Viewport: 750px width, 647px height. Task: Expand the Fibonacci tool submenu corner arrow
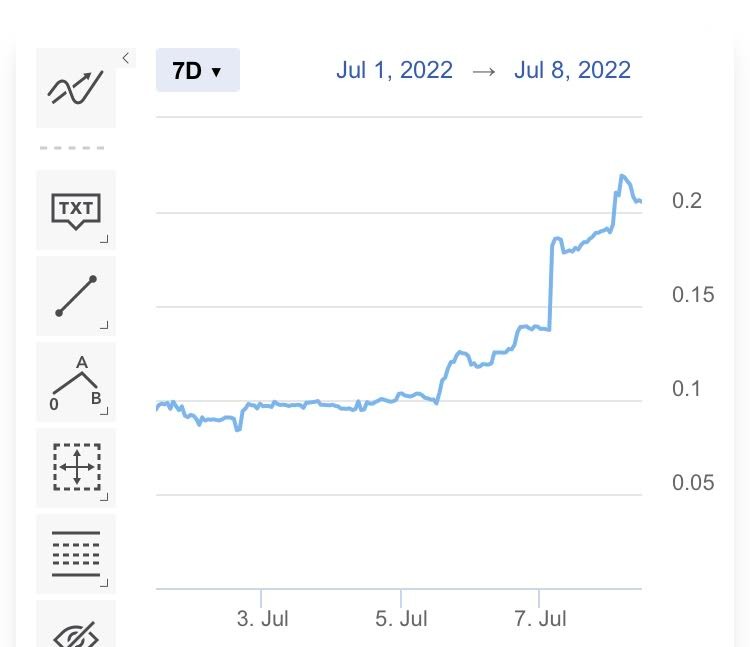point(104,583)
